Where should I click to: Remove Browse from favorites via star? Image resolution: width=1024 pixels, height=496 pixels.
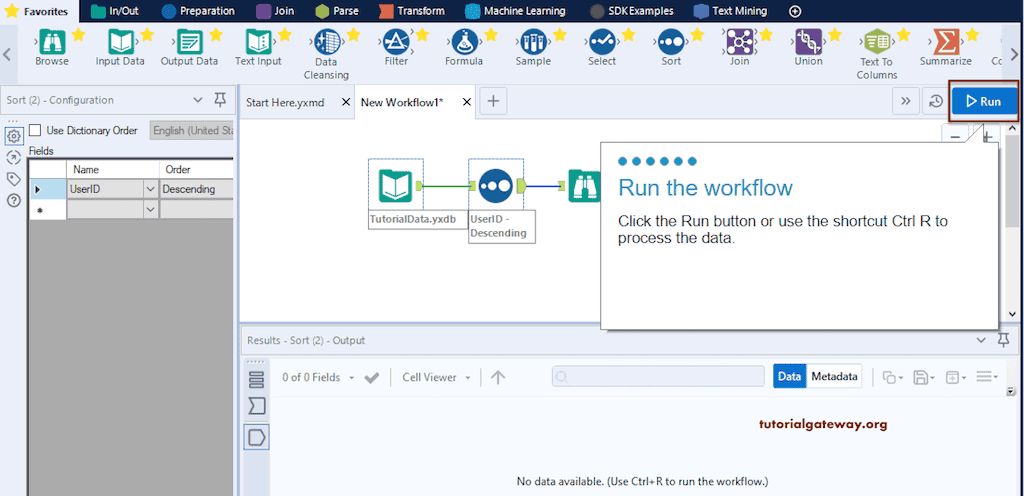(78, 35)
